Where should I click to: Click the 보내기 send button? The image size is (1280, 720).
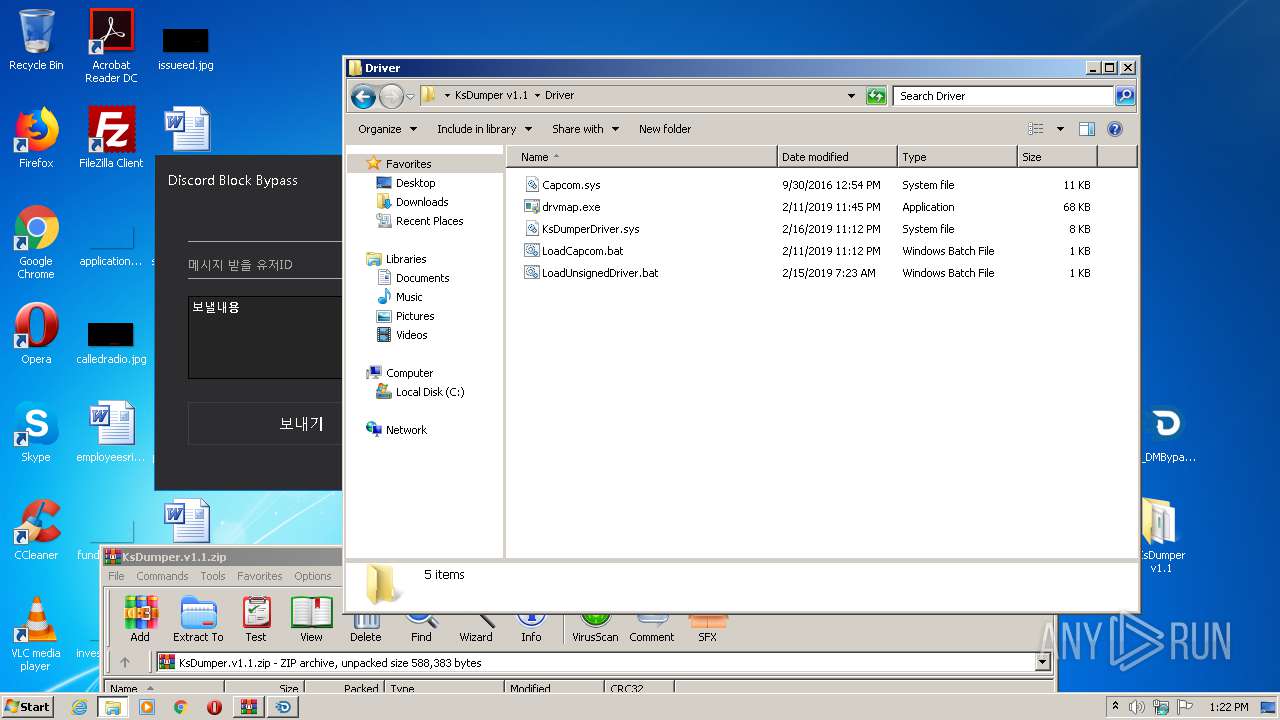point(265,424)
